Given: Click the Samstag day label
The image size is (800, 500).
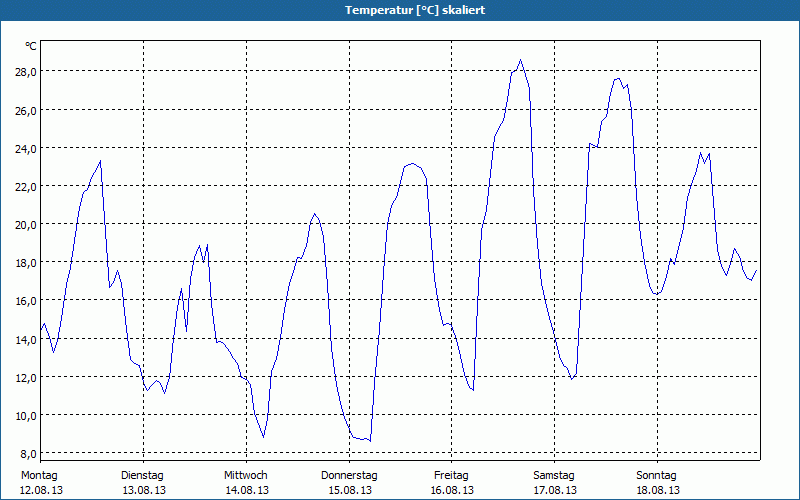Looking at the screenshot, I should click(554, 476).
